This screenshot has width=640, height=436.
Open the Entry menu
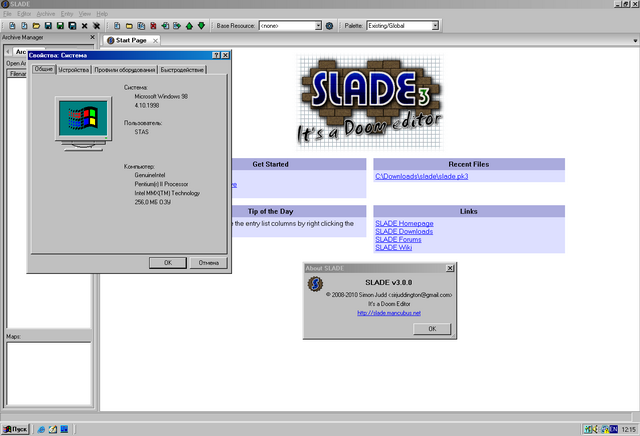[x=66, y=13]
